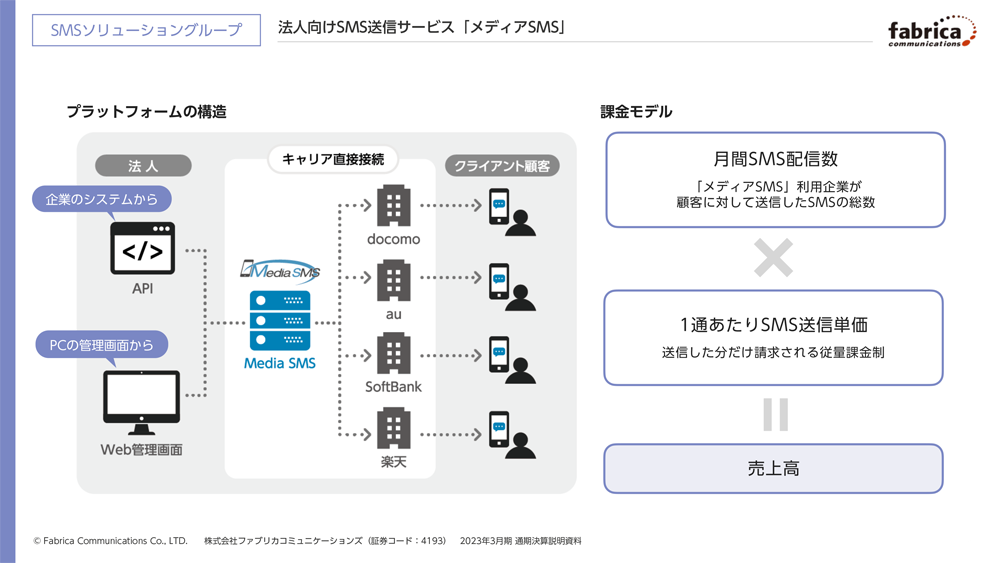The width and height of the screenshot is (1000, 563).
Task: Click the 楽天 carrier label
Action: (x=393, y=462)
